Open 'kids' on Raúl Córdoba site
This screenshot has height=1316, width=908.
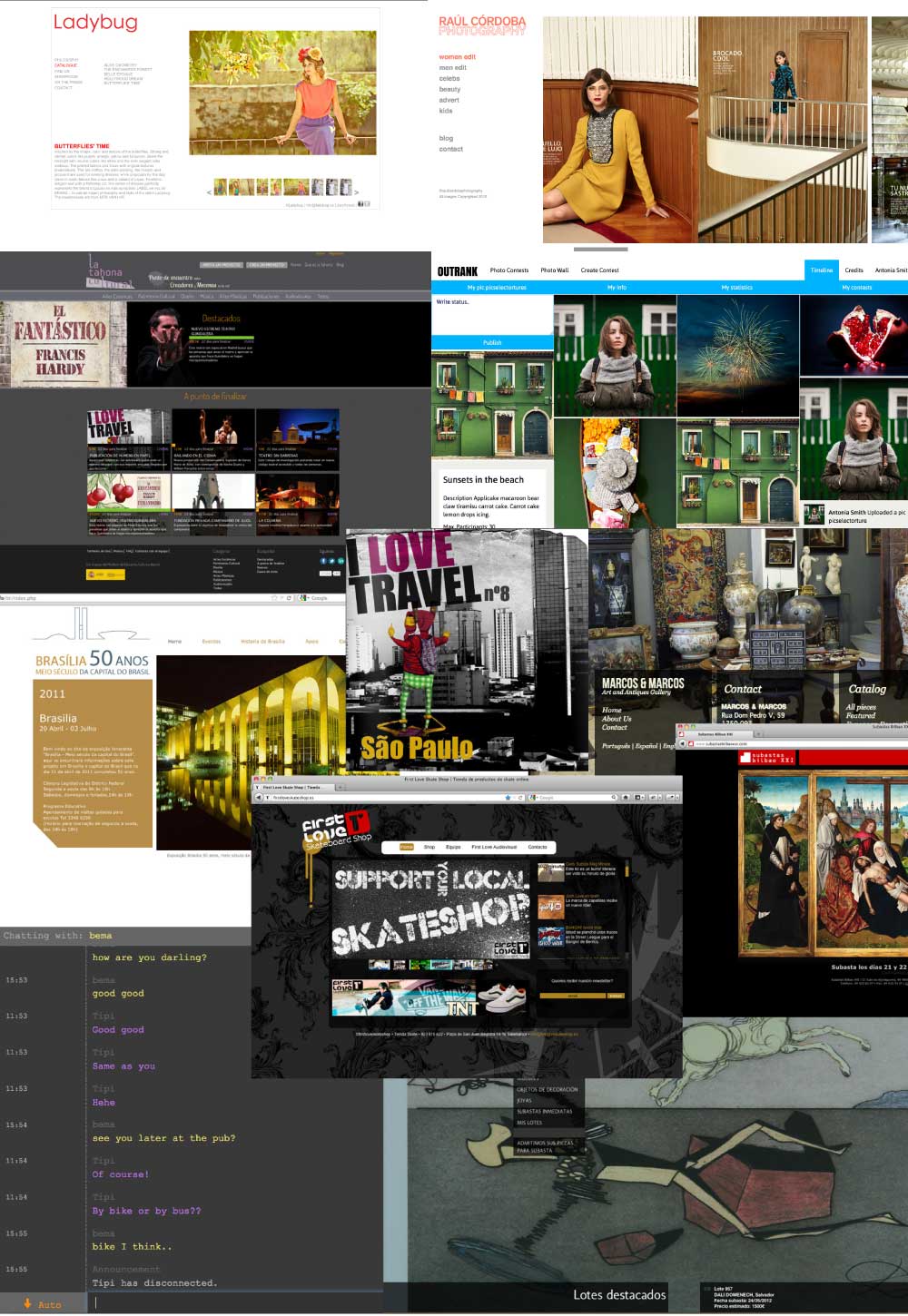pyautogui.click(x=445, y=112)
